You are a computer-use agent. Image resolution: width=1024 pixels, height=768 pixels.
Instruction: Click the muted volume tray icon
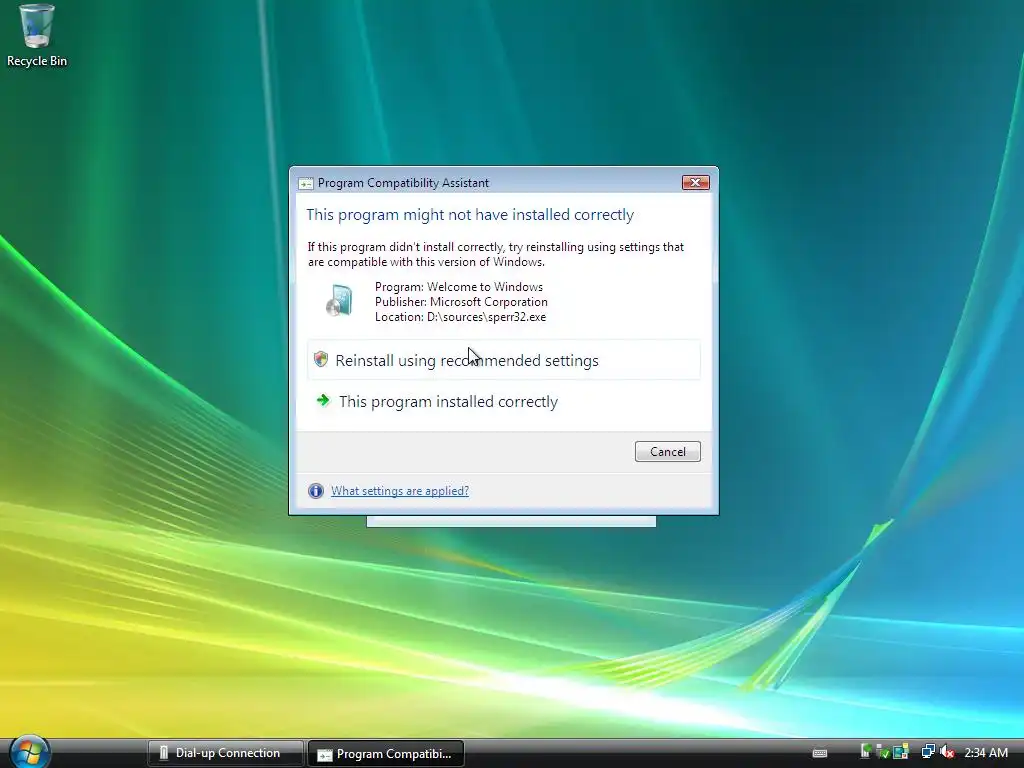pos(947,752)
